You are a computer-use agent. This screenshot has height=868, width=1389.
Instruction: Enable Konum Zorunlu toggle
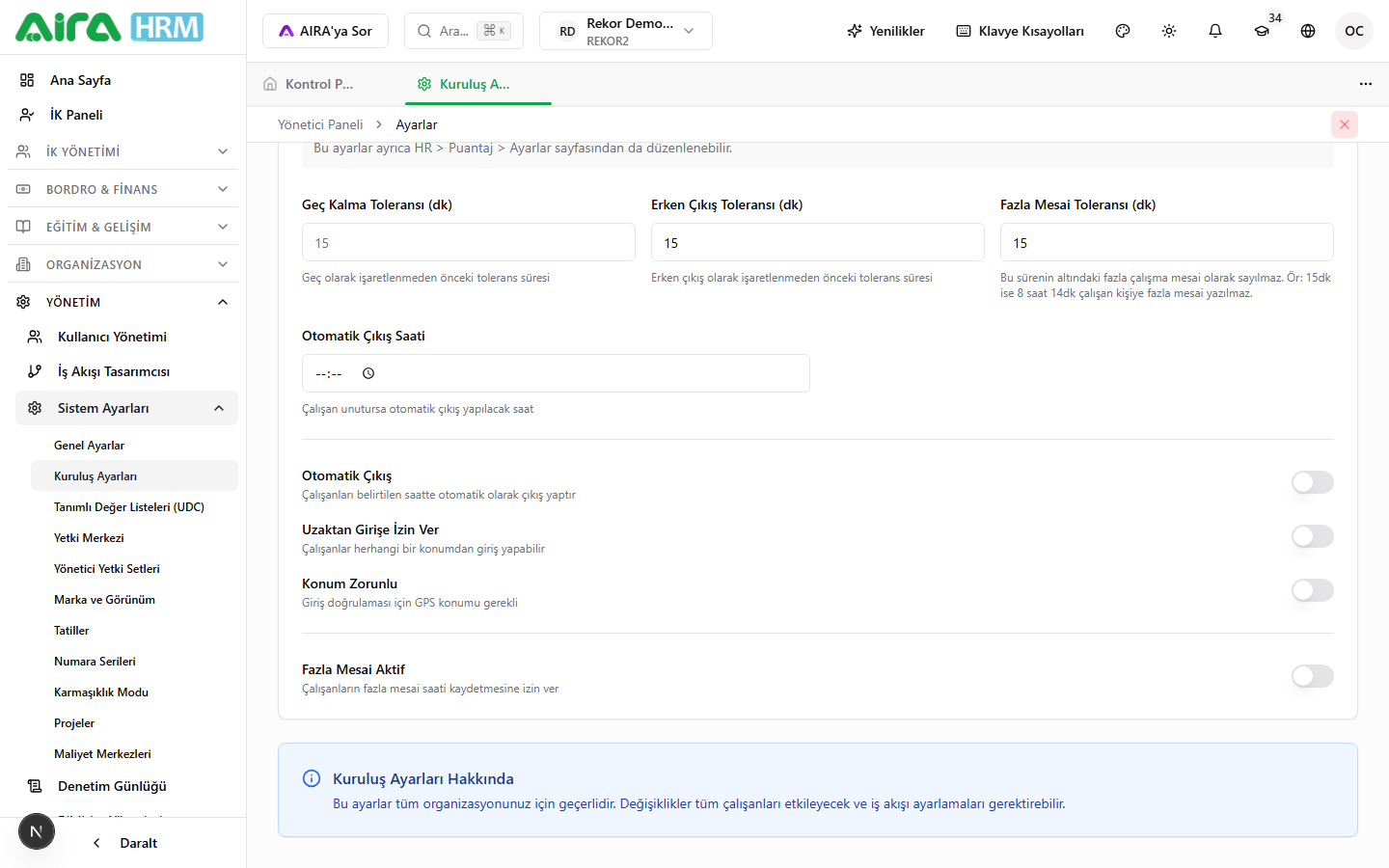tap(1313, 590)
